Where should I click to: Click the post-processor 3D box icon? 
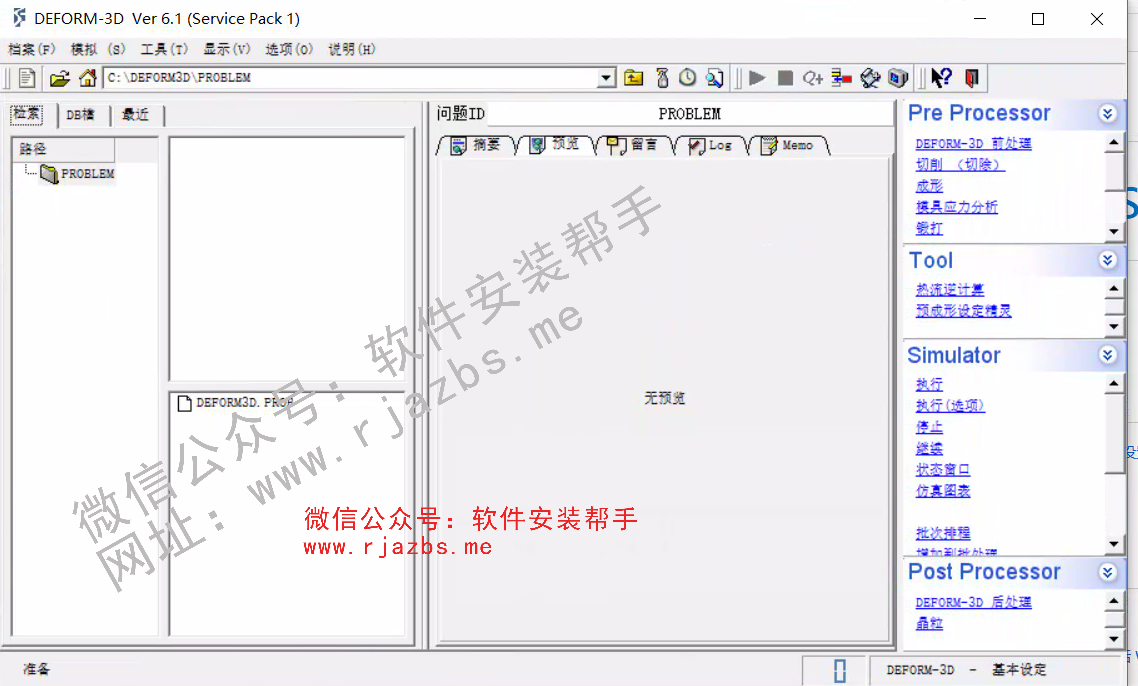point(898,78)
